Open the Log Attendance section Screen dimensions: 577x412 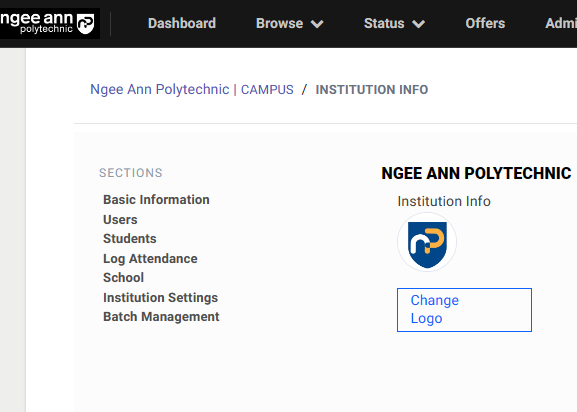tap(150, 259)
